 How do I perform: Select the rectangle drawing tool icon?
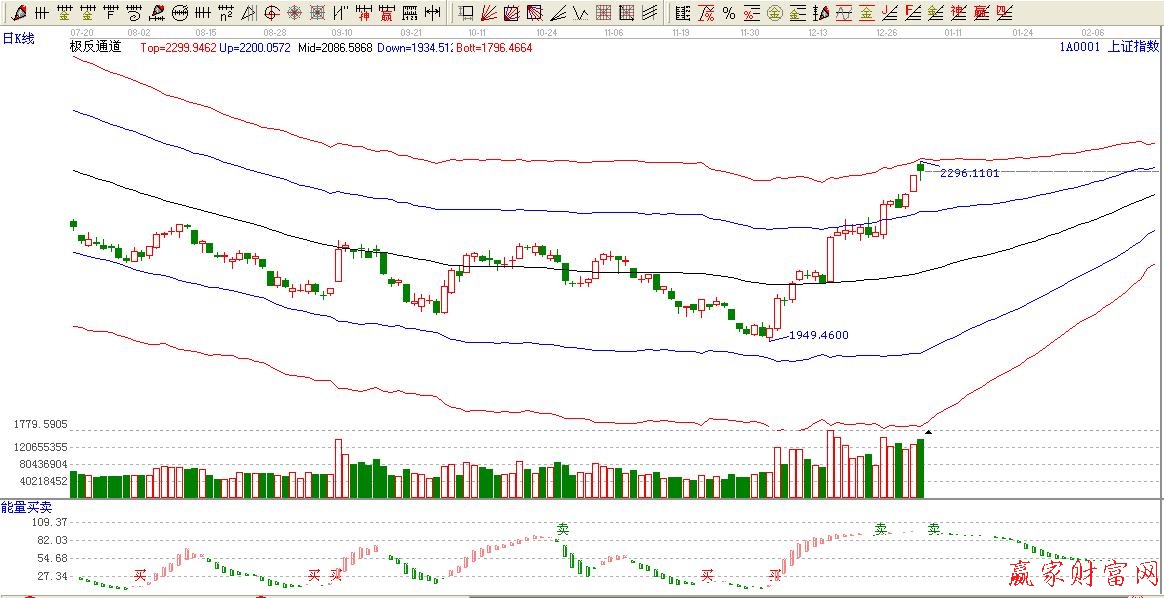[466, 13]
